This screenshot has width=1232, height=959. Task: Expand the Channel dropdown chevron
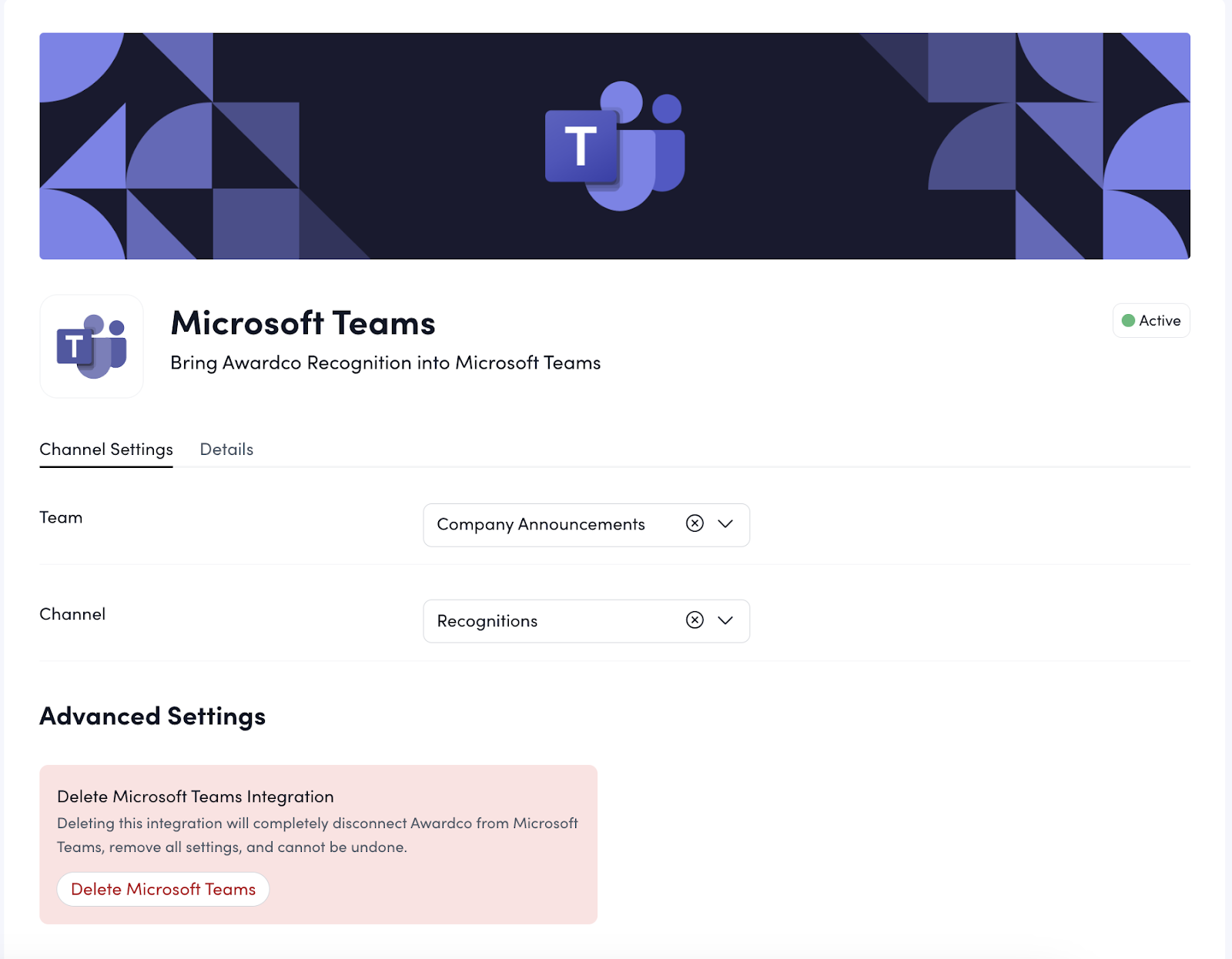[x=725, y=620]
